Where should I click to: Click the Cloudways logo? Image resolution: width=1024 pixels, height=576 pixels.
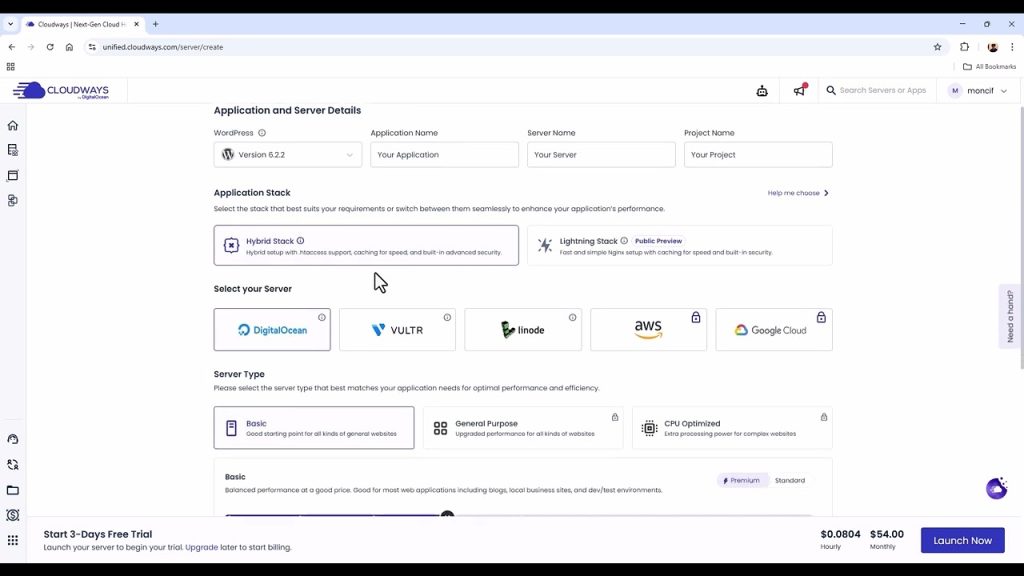(62, 91)
